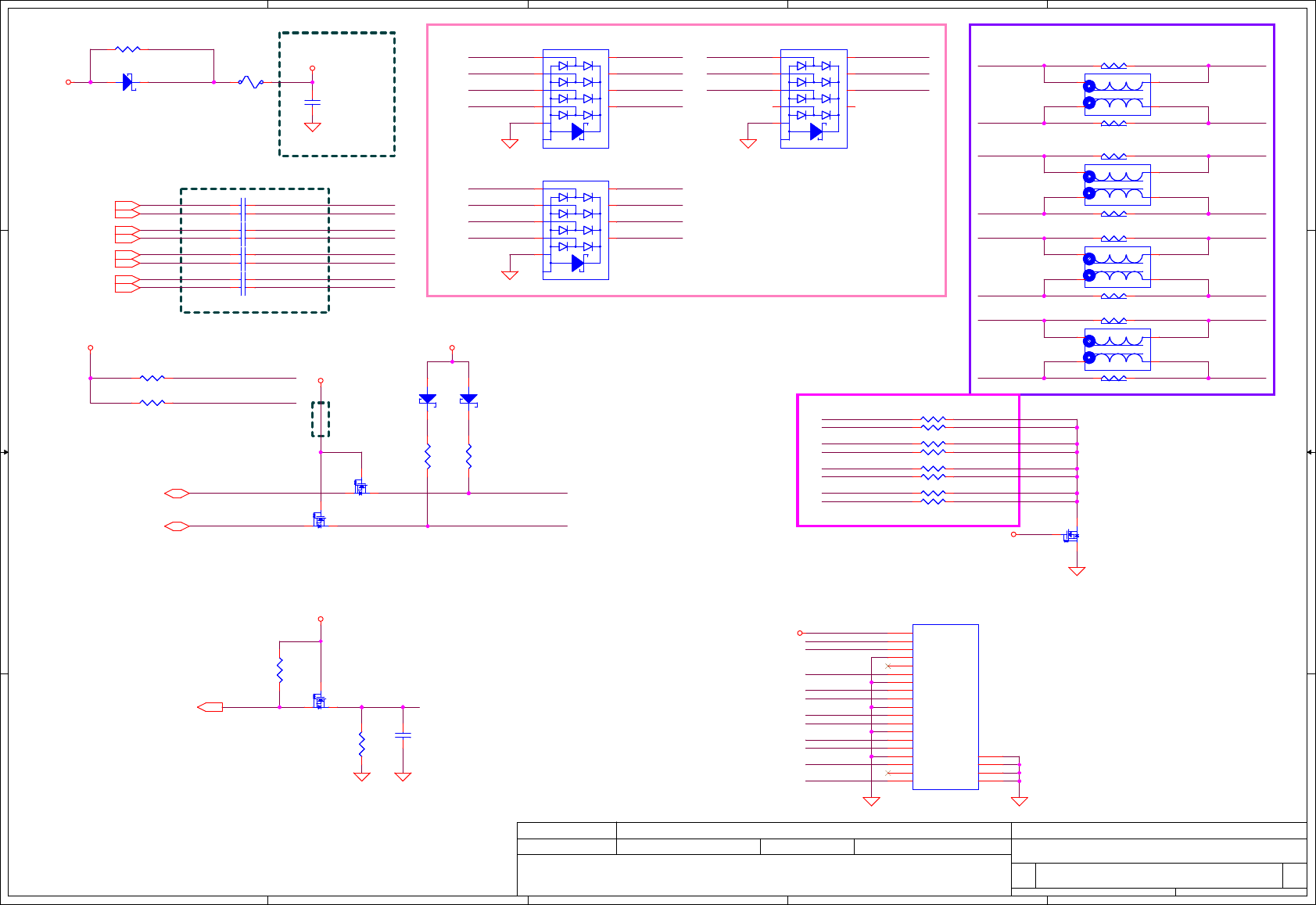Click the lower bidirectional off-page connector on the bus

coord(177,526)
